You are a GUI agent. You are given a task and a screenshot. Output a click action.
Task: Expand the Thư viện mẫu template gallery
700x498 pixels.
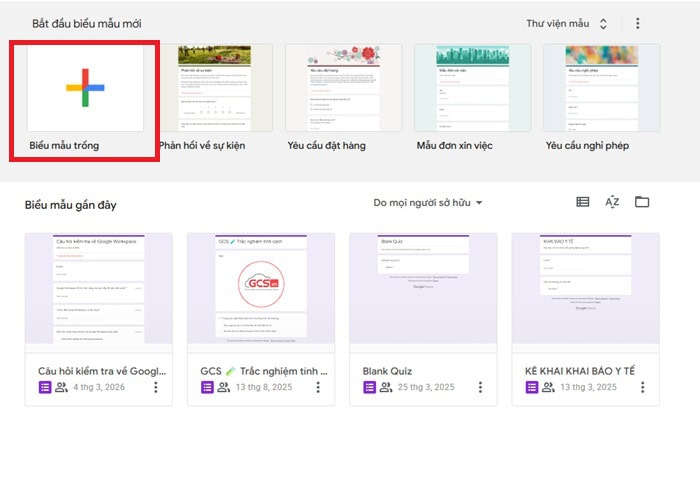point(567,23)
